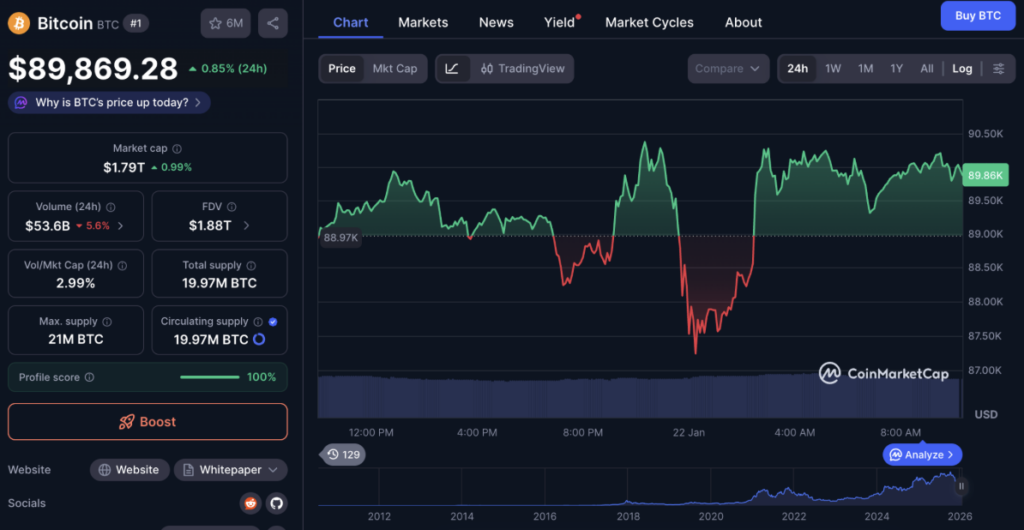
Task: Click the Boost button
Action: [147, 422]
